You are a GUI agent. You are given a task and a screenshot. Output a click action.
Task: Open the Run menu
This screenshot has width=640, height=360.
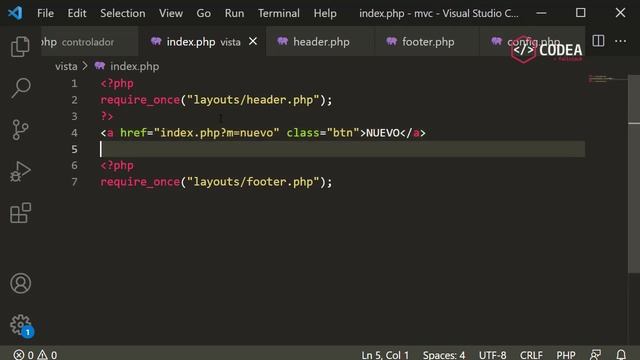[234, 13]
